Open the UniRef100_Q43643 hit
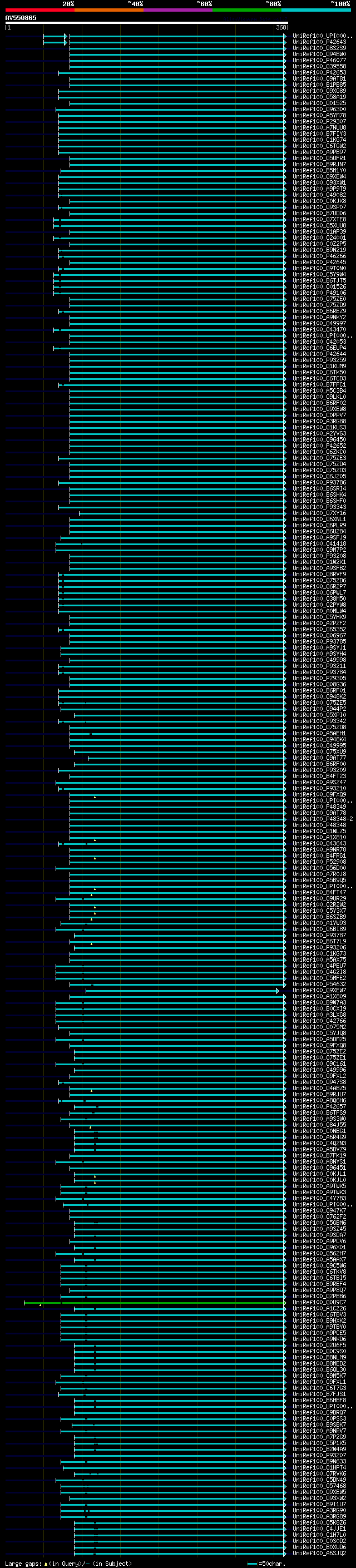The image size is (356, 1568). click(x=319, y=843)
